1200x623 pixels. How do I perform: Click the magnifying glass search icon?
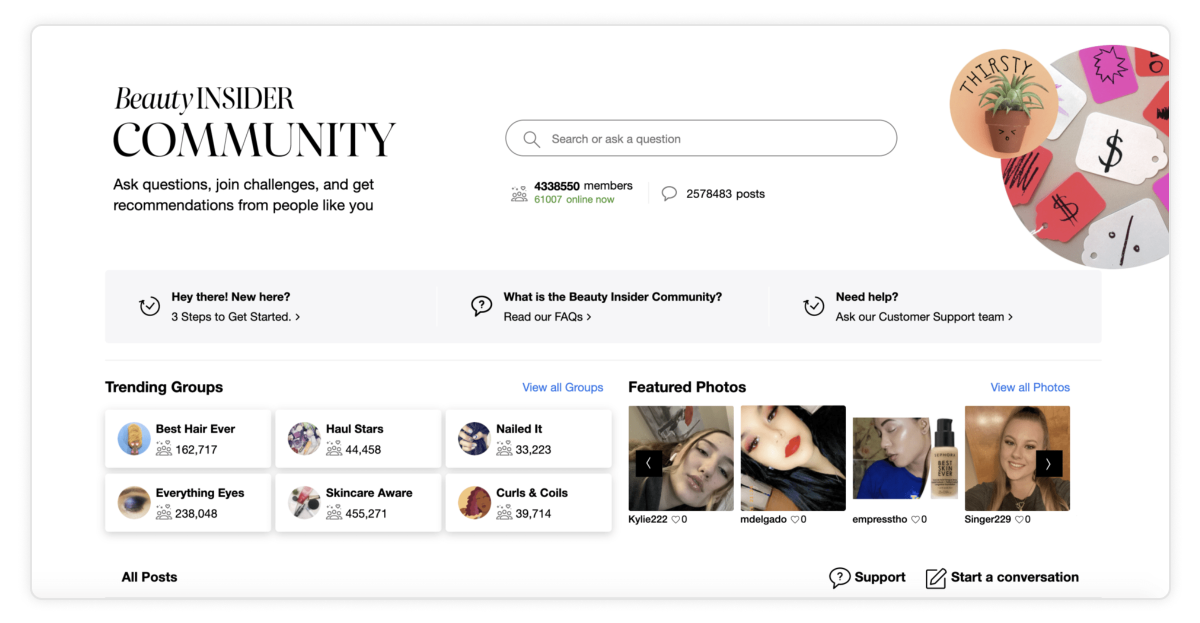tap(532, 139)
